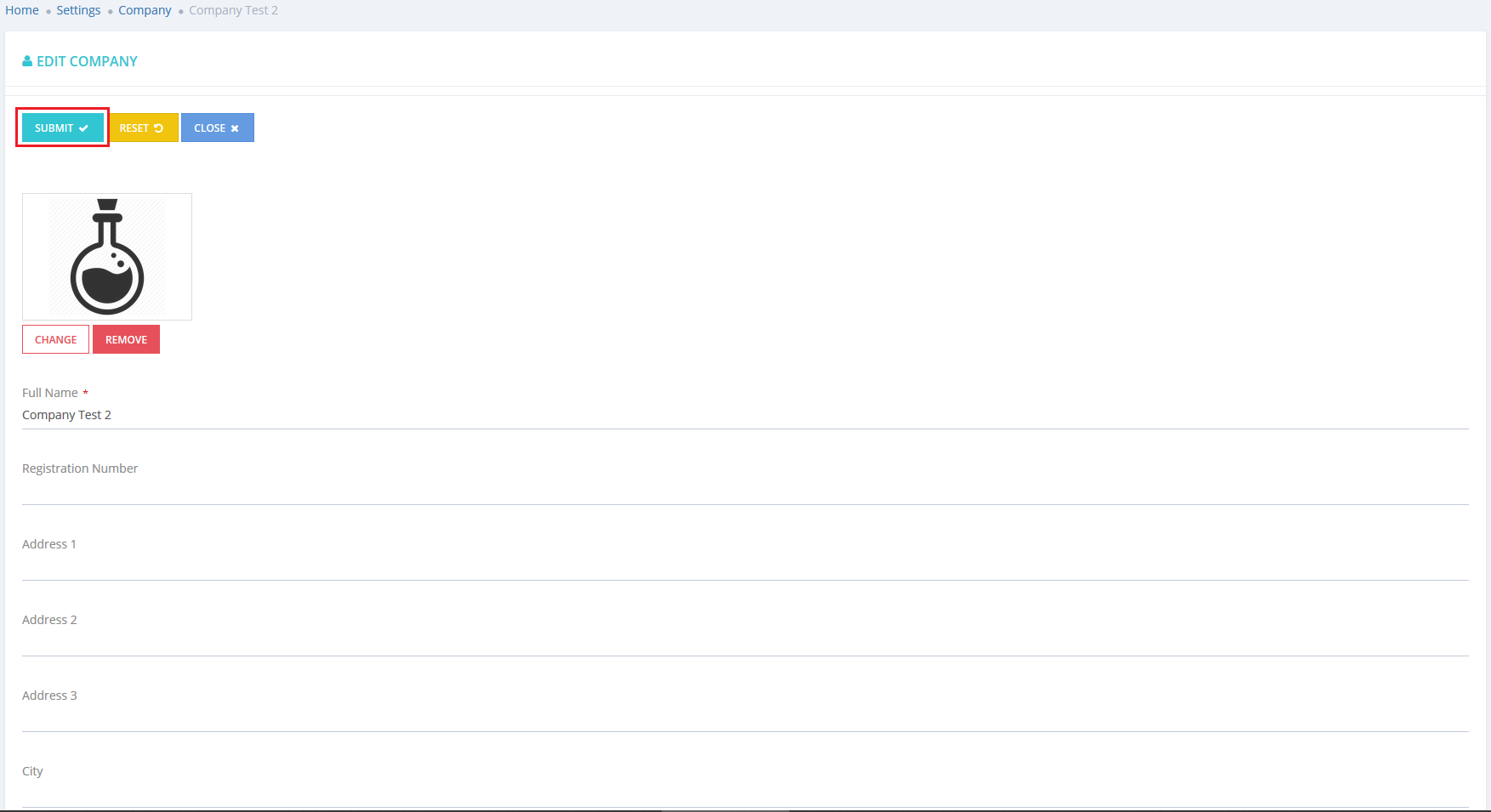Open Settings breadcrumb link
This screenshot has height=812, width=1491.
click(x=78, y=10)
